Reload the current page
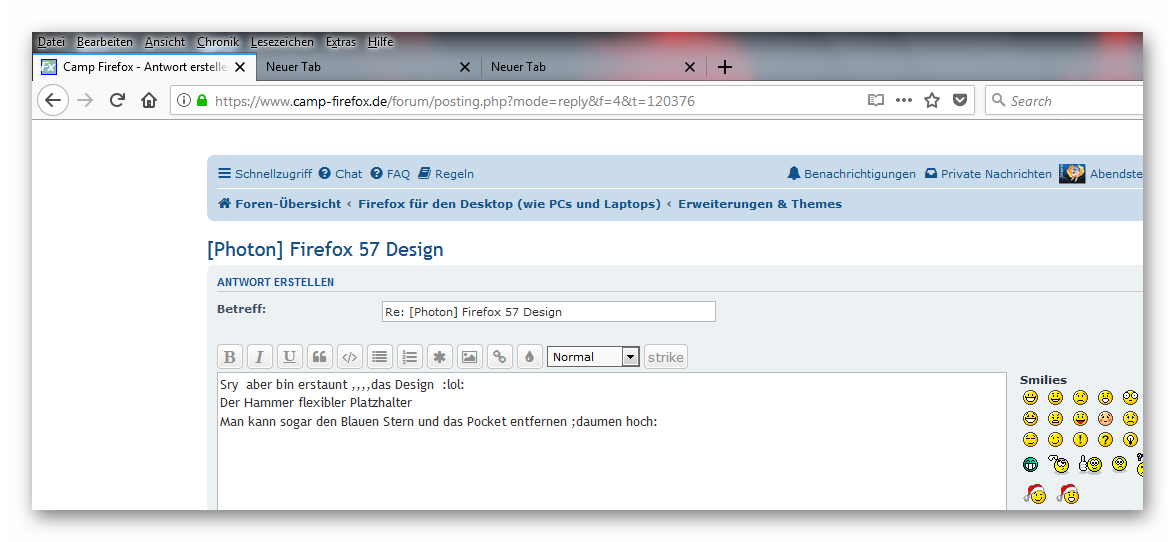This screenshot has width=1175, height=542. (x=117, y=100)
